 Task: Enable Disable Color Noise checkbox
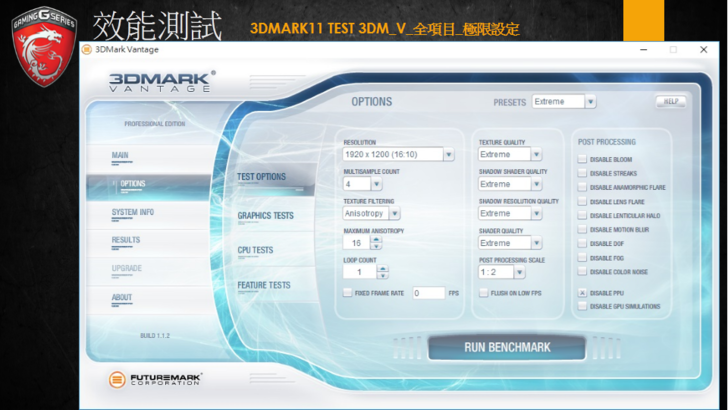click(582, 272)
